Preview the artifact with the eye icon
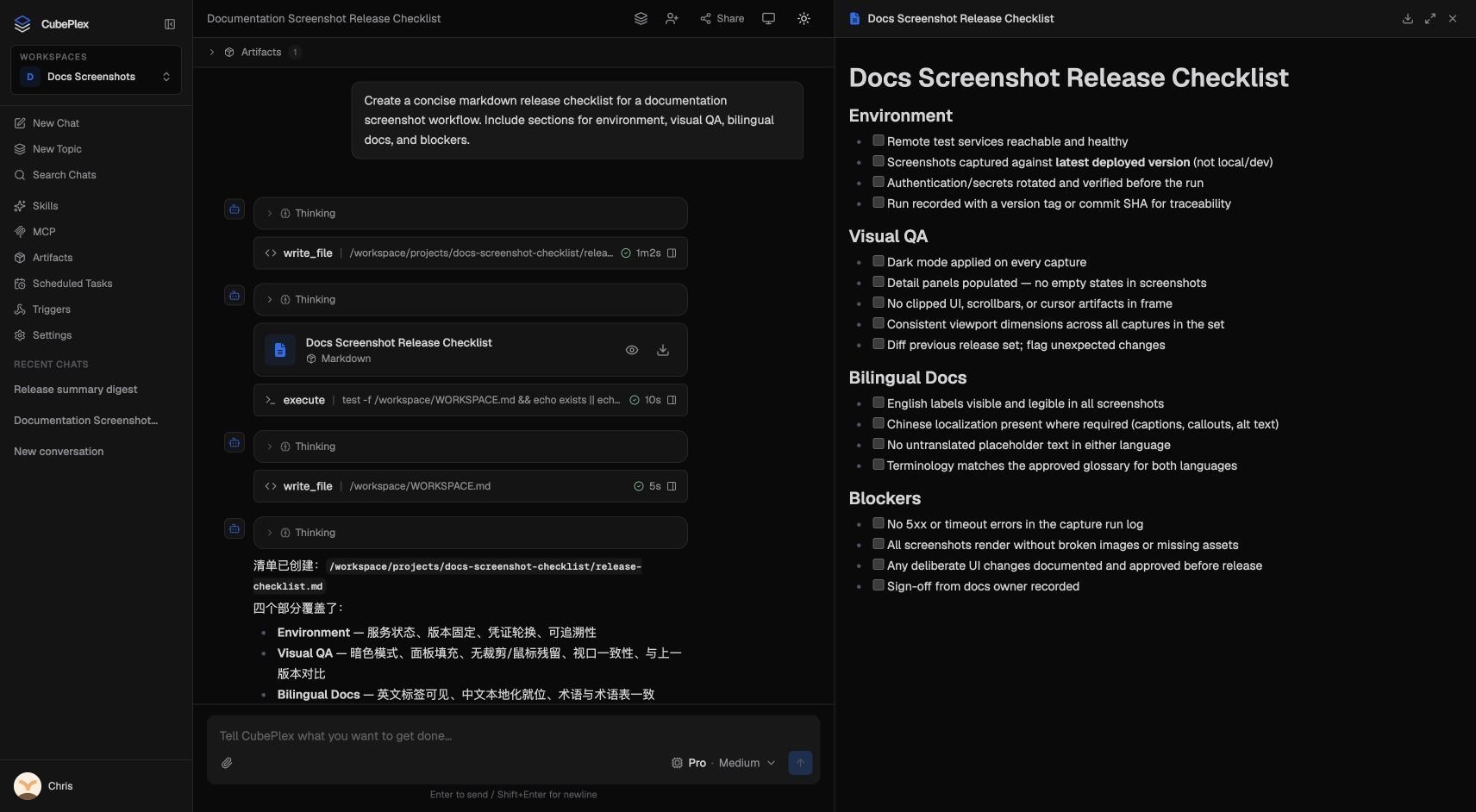The height and width of the screenshot is (812, 1476). click(632, 350)
